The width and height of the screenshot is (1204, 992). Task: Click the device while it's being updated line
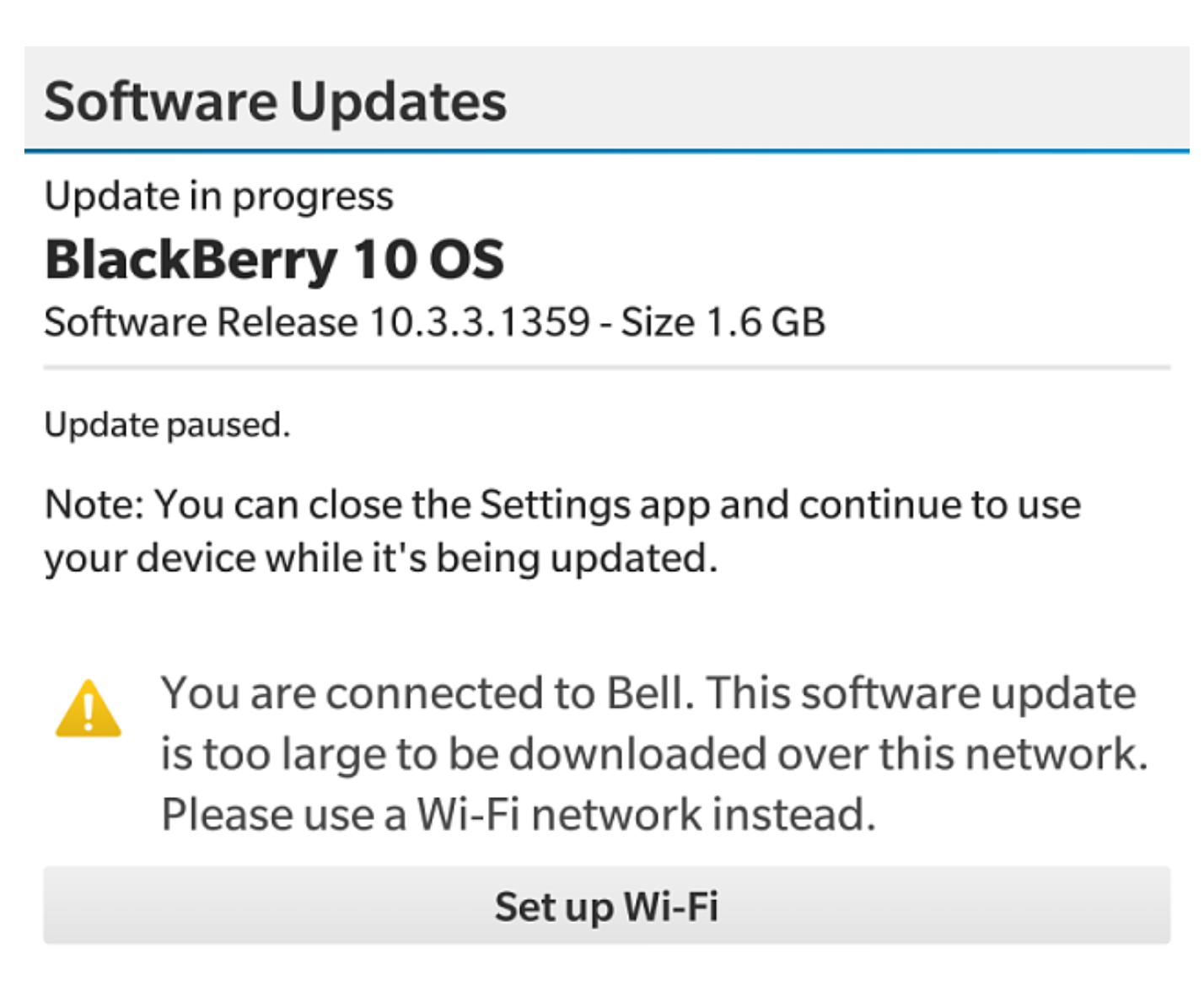pyautogui.click(x=380, y=558)
